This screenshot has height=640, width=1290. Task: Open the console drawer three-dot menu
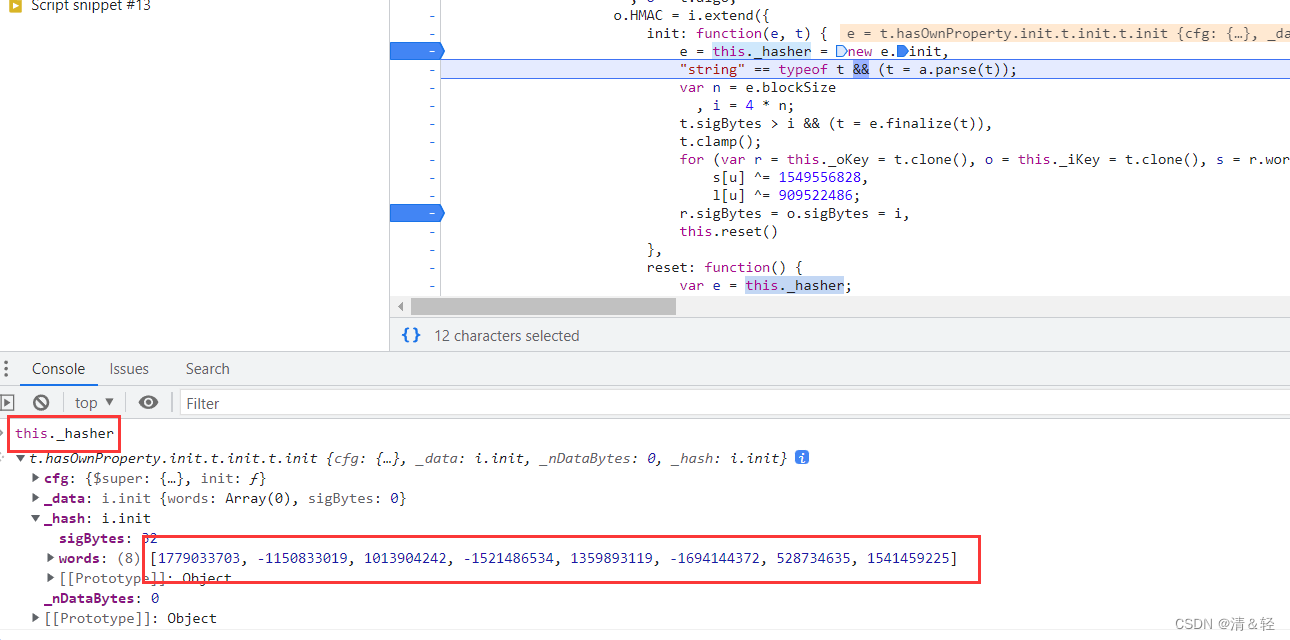tap(6, 368)
